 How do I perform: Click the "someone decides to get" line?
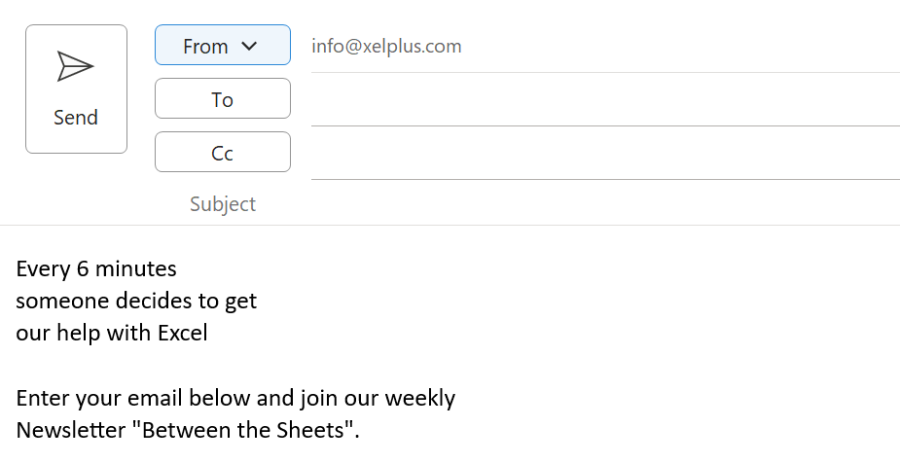136,301
